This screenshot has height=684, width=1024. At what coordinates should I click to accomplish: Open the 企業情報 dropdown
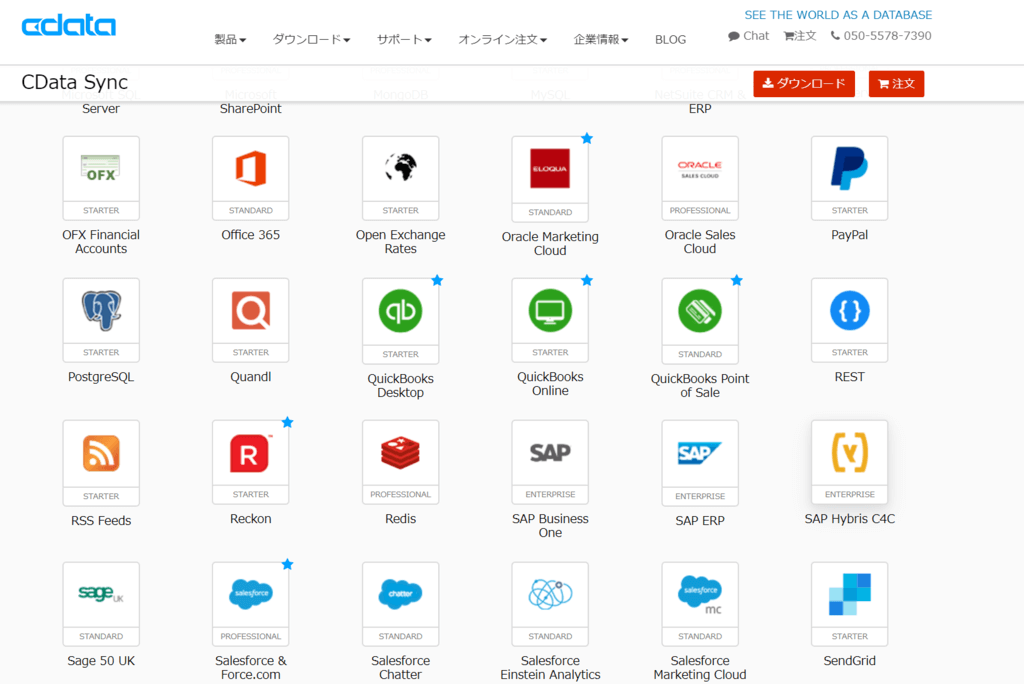(601, 39)
